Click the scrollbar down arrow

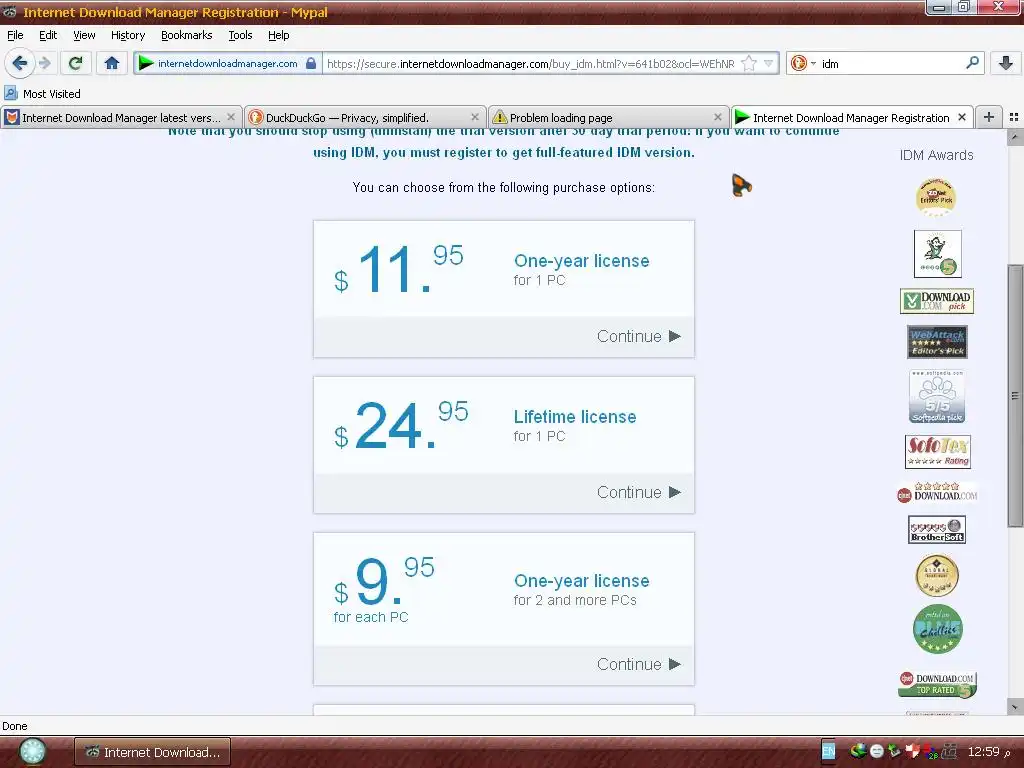click(x=1014, y=707)
